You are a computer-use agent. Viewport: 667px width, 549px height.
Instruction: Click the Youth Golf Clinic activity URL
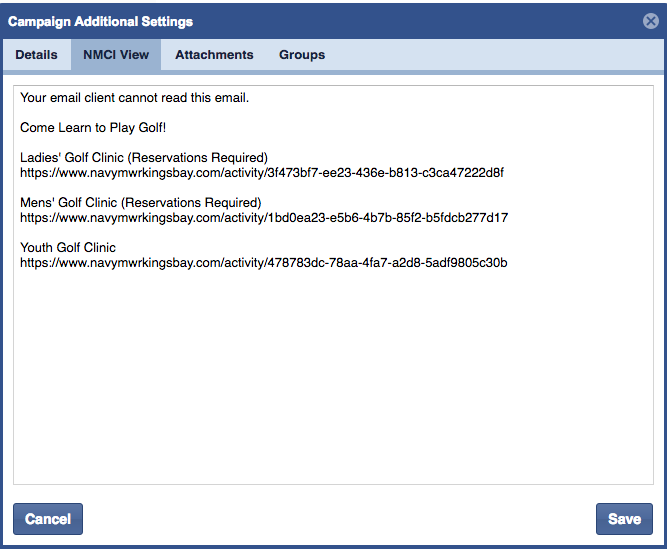click(x=264, y=263)
